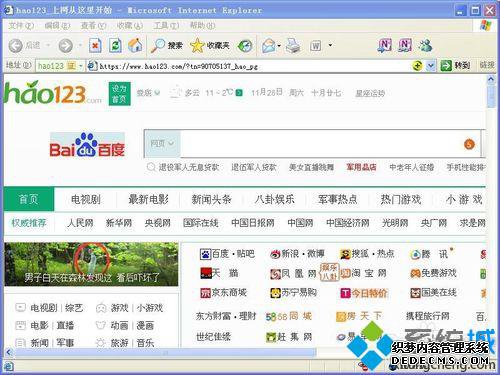Select the 新闻头条 tab

tap(211, 199)
